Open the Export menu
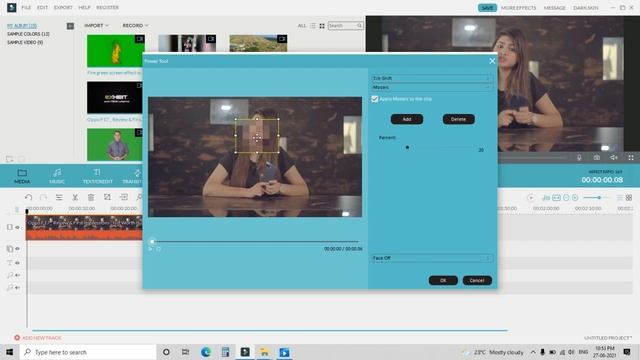 [63, 7]
